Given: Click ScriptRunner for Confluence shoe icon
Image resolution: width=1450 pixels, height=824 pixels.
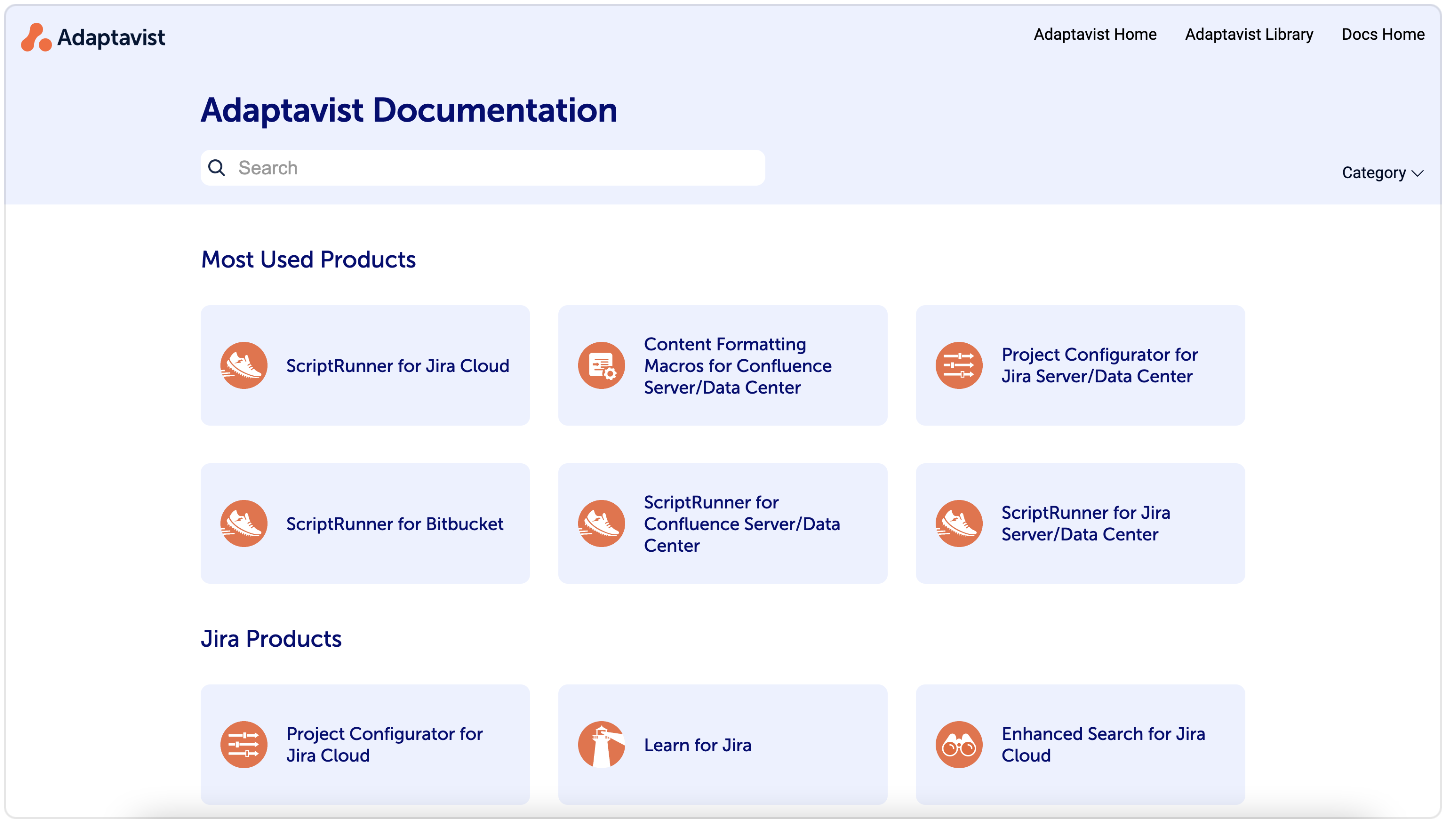Looking at the screenshot, I should [602, 524].
